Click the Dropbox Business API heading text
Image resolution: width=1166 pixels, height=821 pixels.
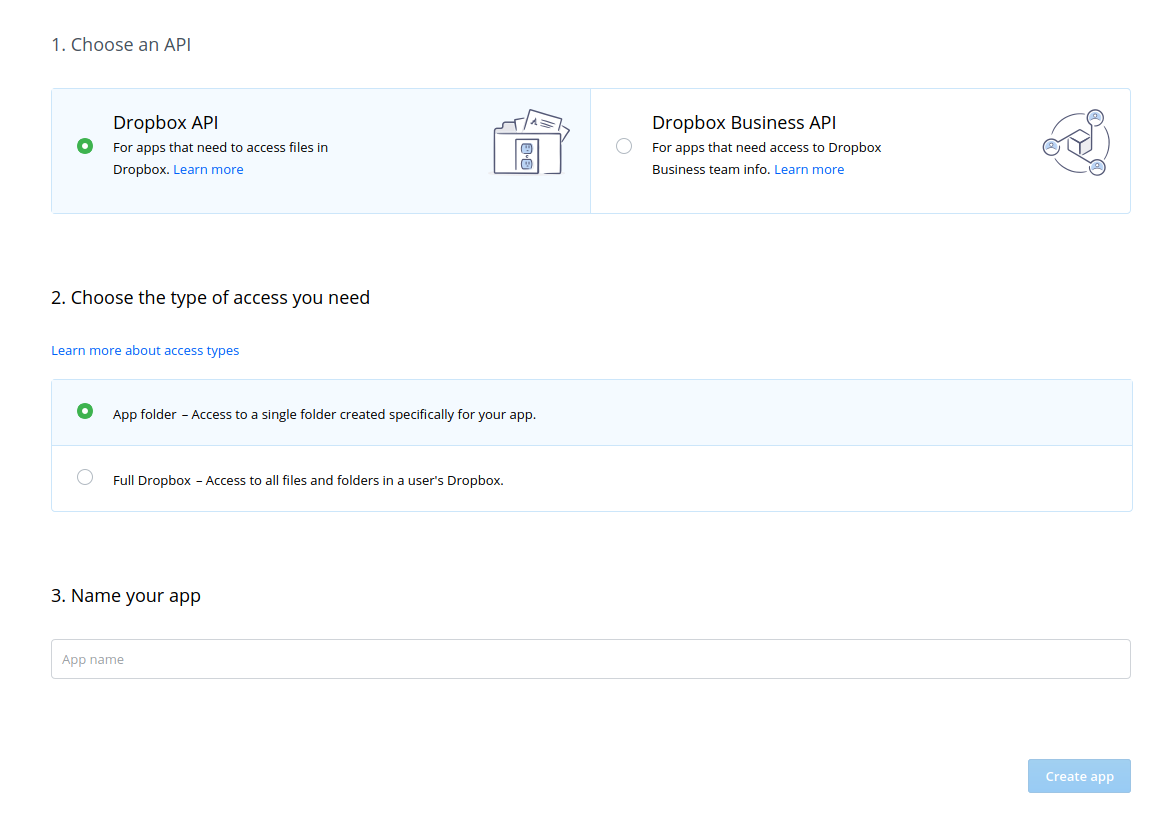pos(744,123)
